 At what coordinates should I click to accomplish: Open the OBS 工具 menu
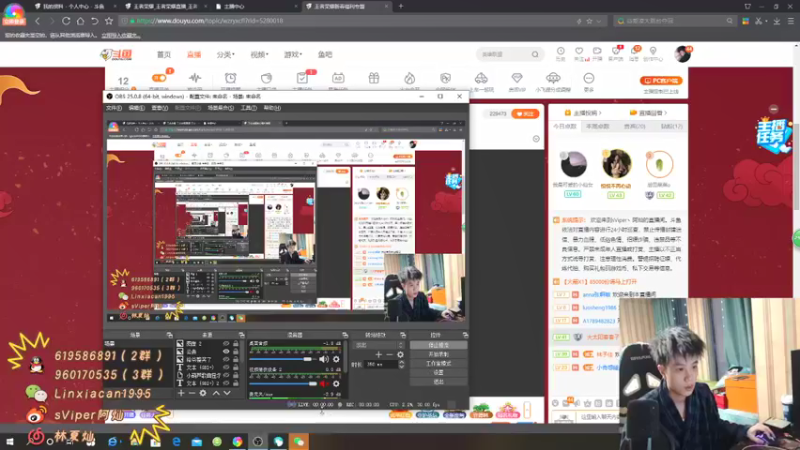[248, 108]
